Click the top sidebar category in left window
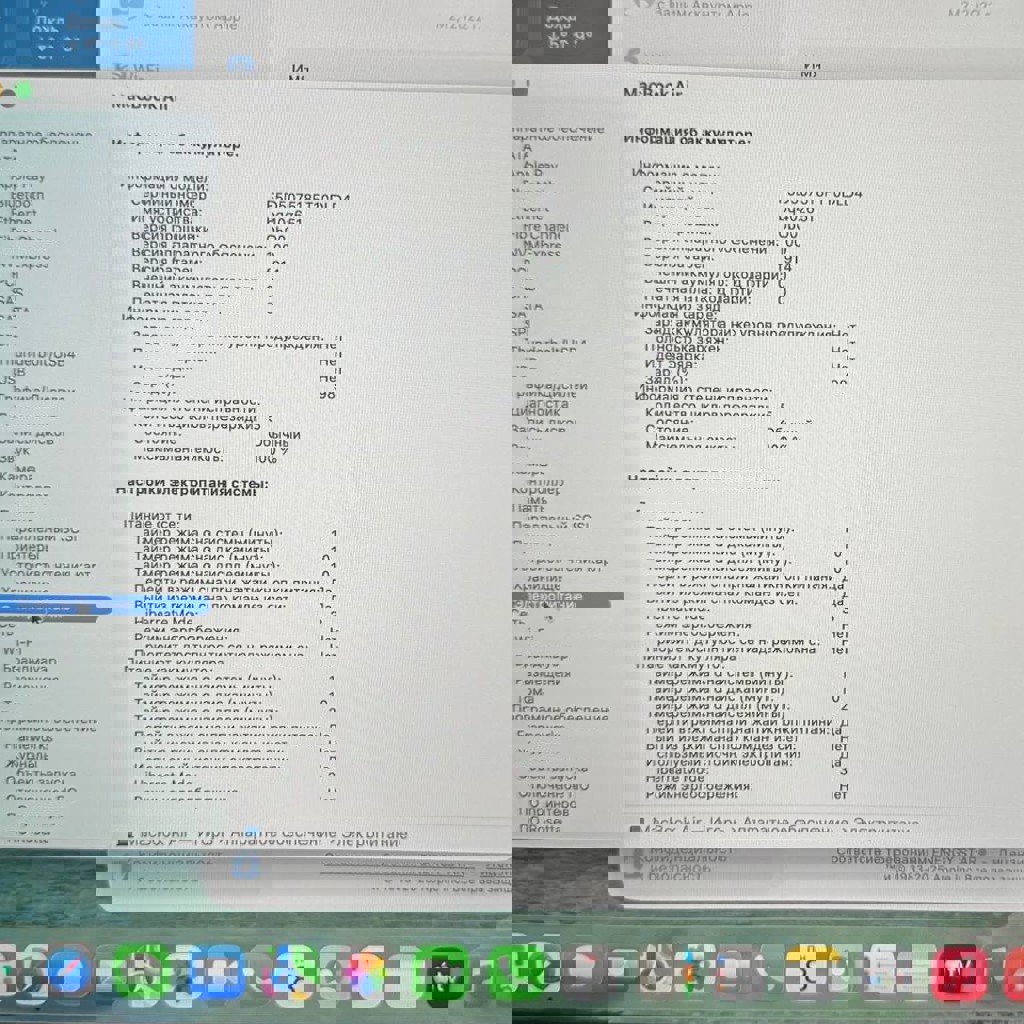1024x1024 pixels. coord(50,137)
